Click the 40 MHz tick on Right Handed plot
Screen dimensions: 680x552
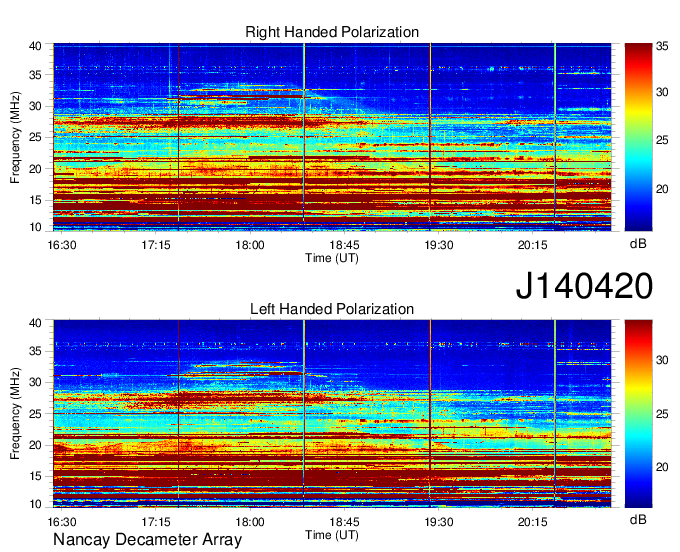coord(35,46)
